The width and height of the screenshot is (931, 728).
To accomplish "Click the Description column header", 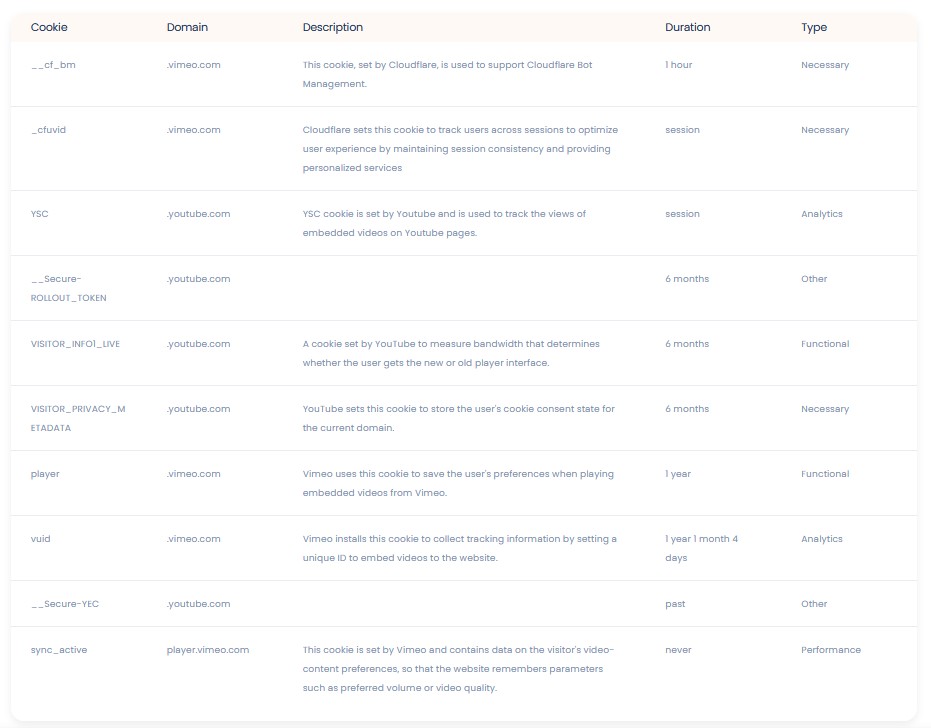I will (333, 27).
